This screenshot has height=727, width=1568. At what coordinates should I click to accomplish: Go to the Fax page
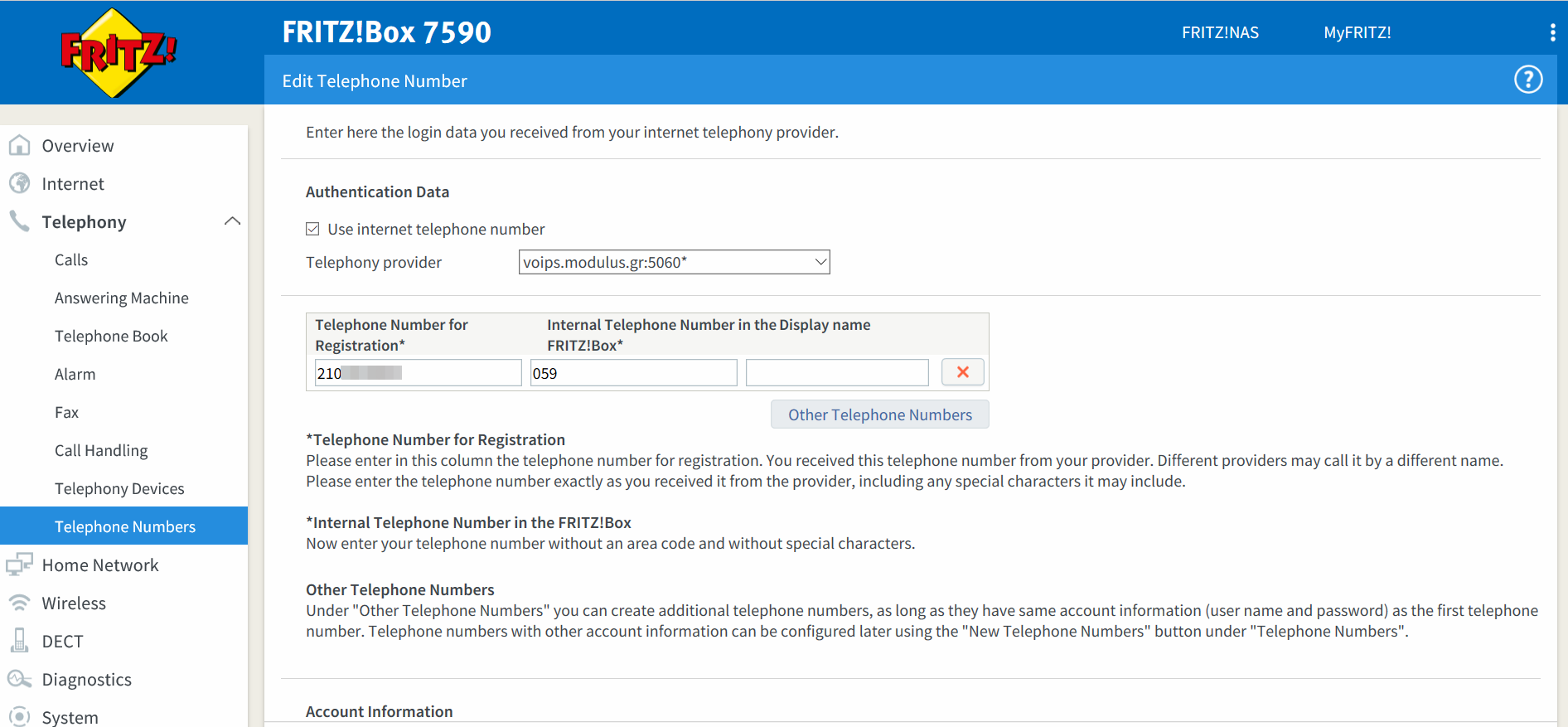pyautogui.click(x=66, y=413)
